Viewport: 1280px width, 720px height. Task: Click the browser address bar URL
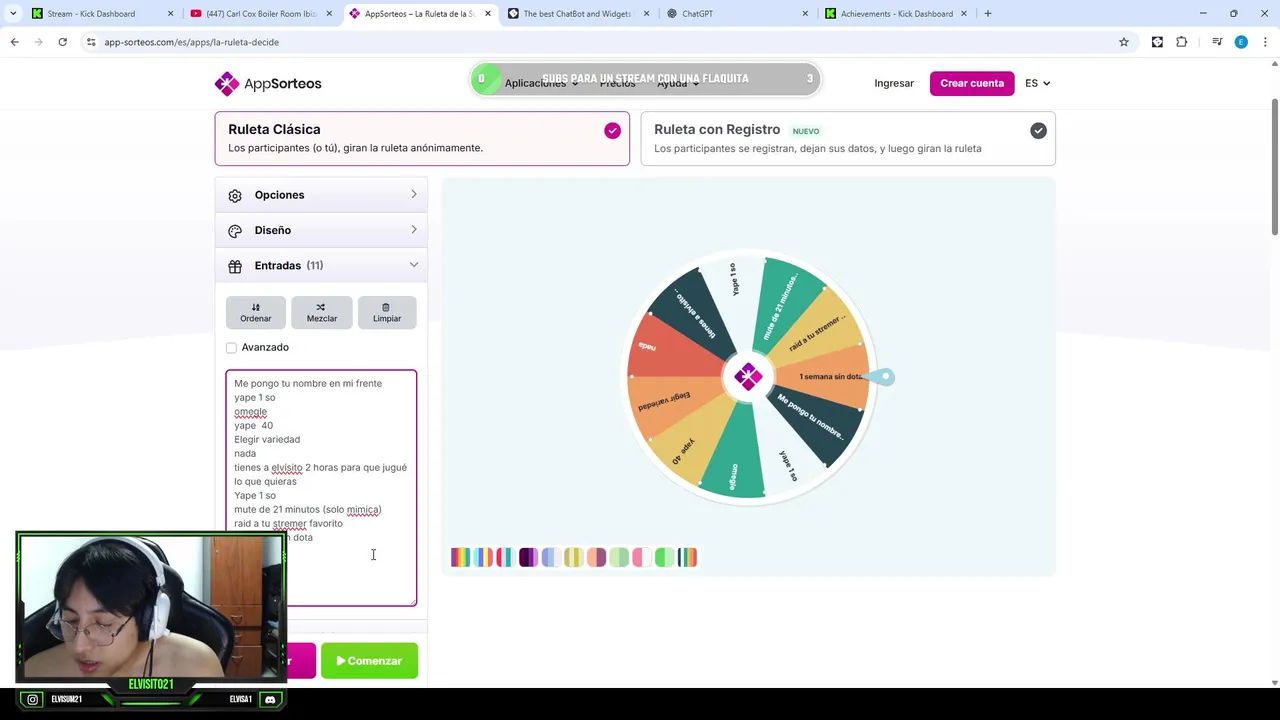[191, 42]
